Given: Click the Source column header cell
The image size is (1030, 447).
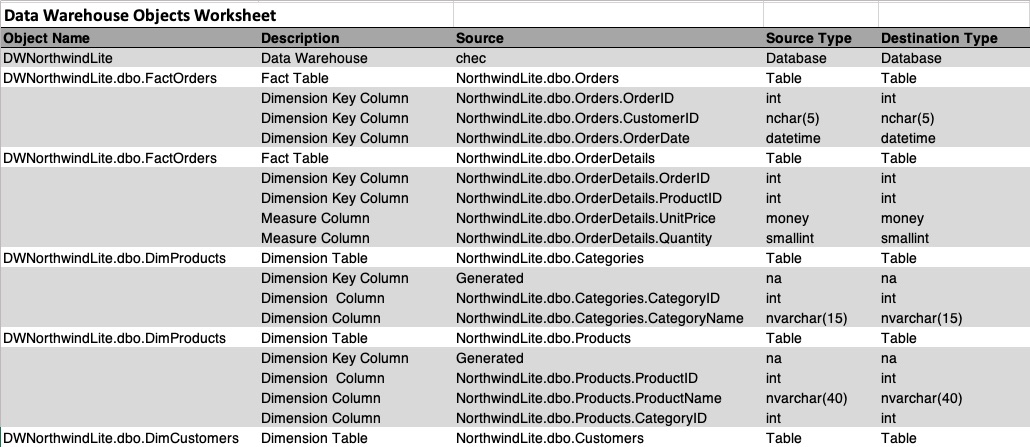Looking at the screenshot, I should coord(480,38).
